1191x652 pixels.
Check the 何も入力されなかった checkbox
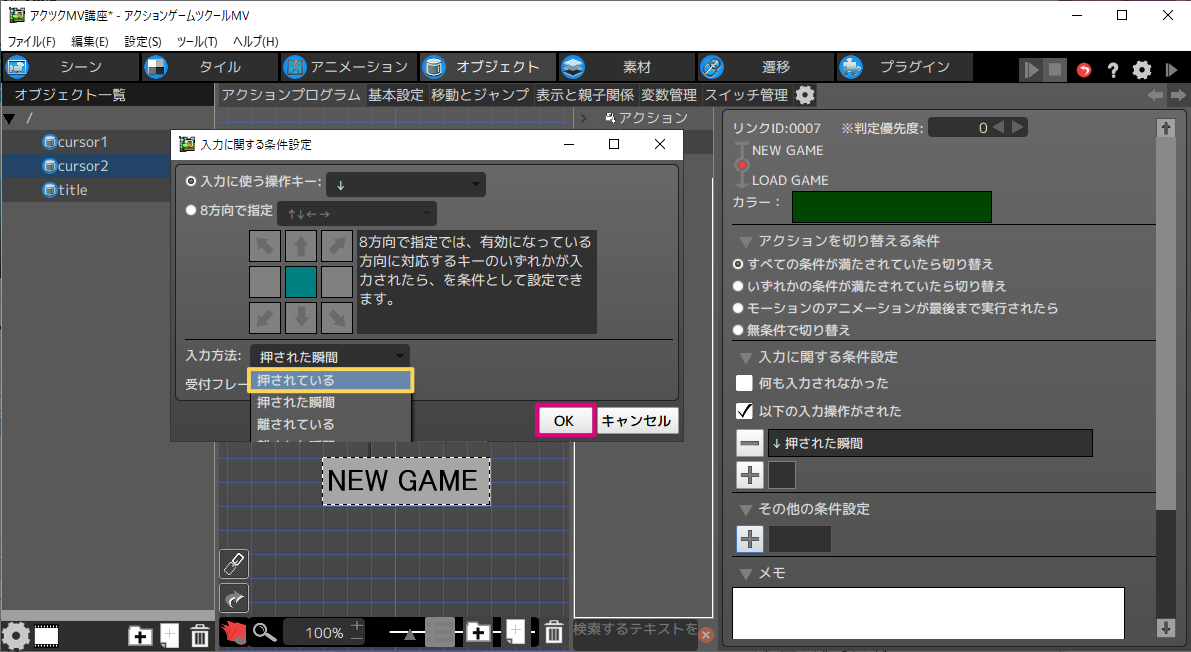(x=744, y=383)
